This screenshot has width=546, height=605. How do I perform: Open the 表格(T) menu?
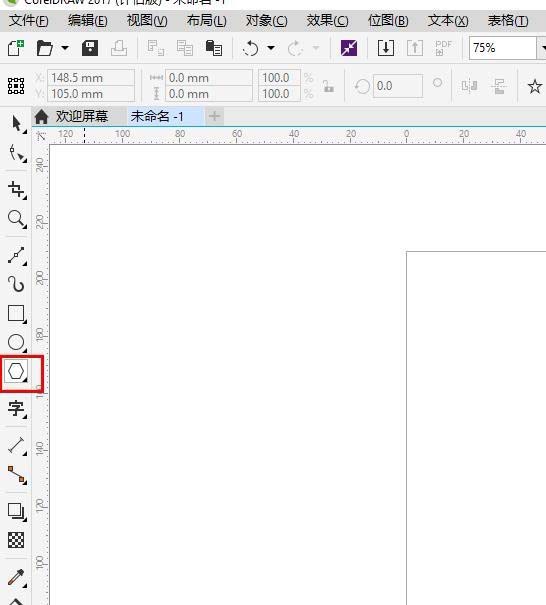tap(508, 20)
